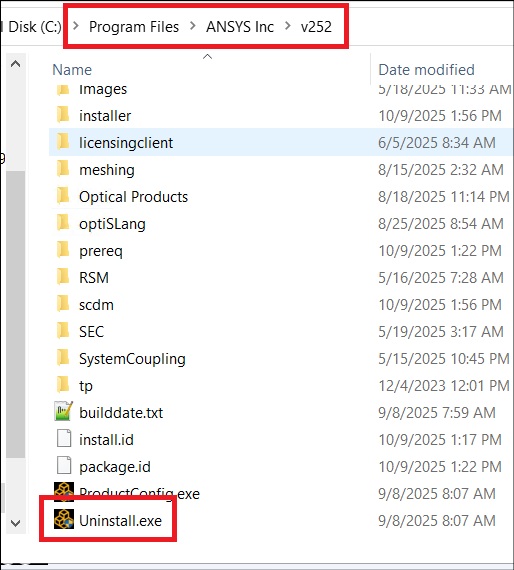Viewport: 514px width, 570px height.
Task: Open the chevron dropdown before v252
Action: (x=288, y=26)
